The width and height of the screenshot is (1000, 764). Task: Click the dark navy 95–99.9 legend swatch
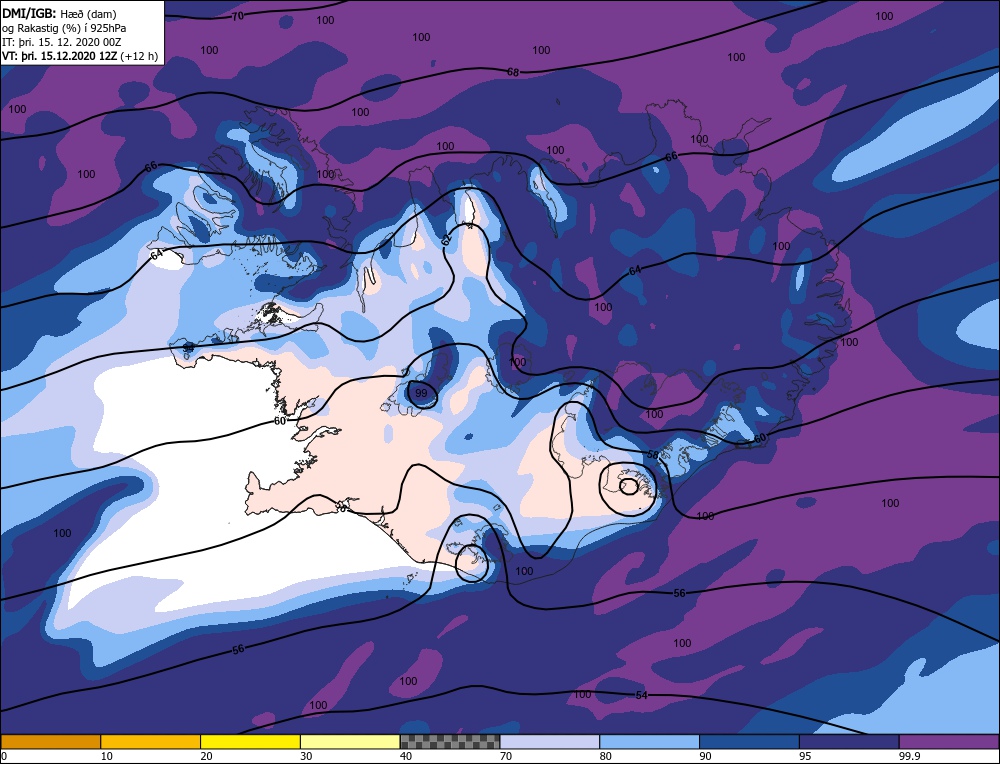(x=849, y=741)
